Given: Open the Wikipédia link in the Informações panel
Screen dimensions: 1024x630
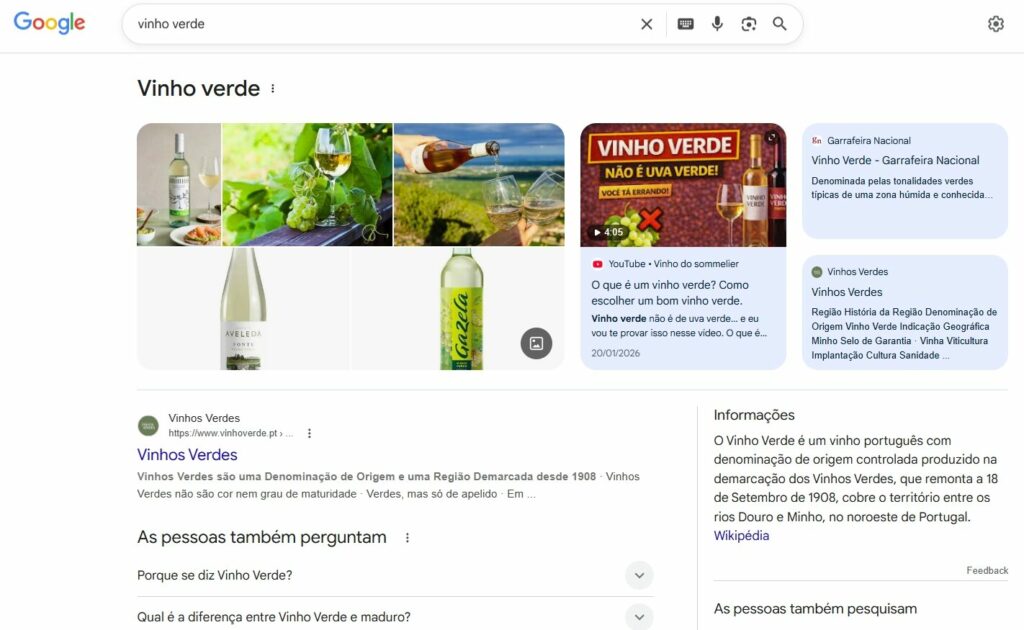Looking at the screenshot, I should coord(740,535).
